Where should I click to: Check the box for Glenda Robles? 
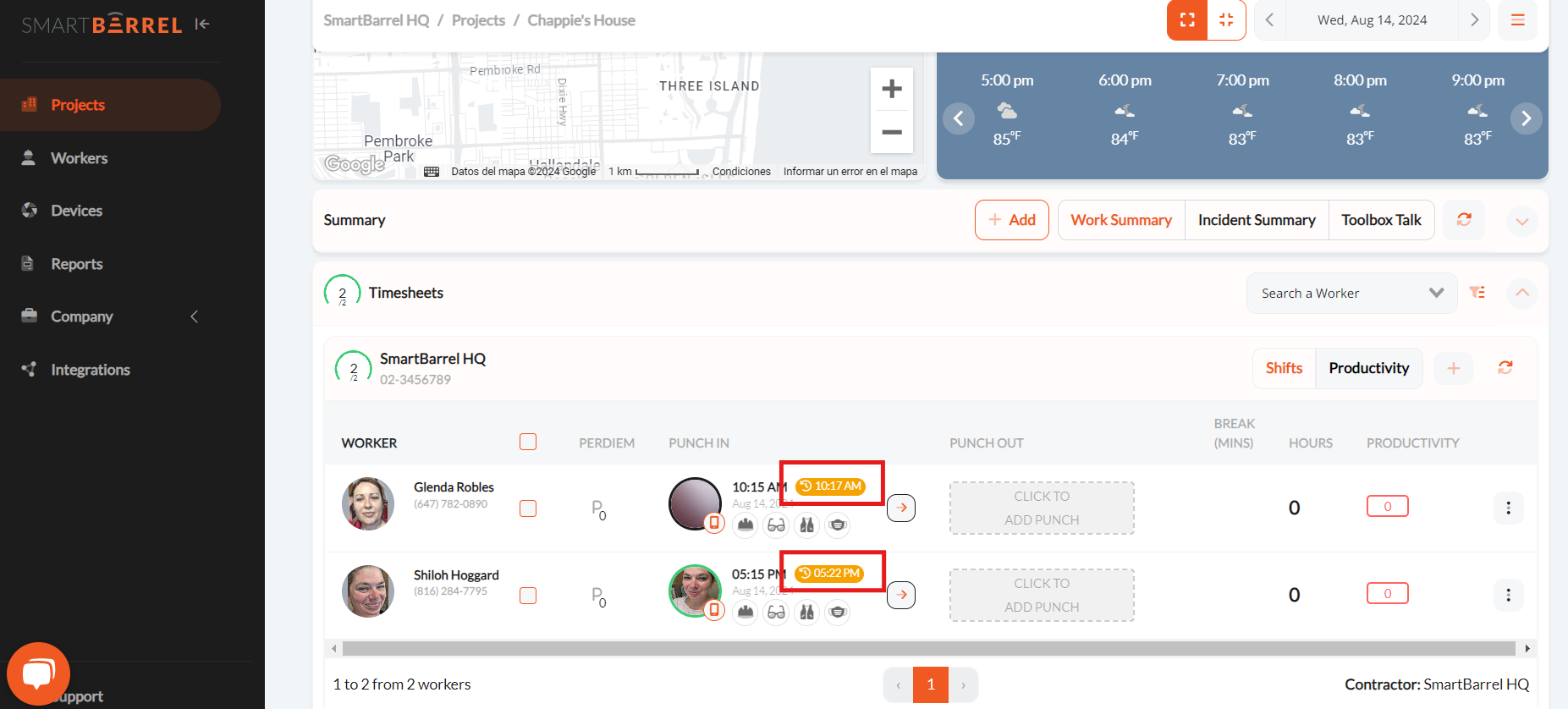pos(528,508)
